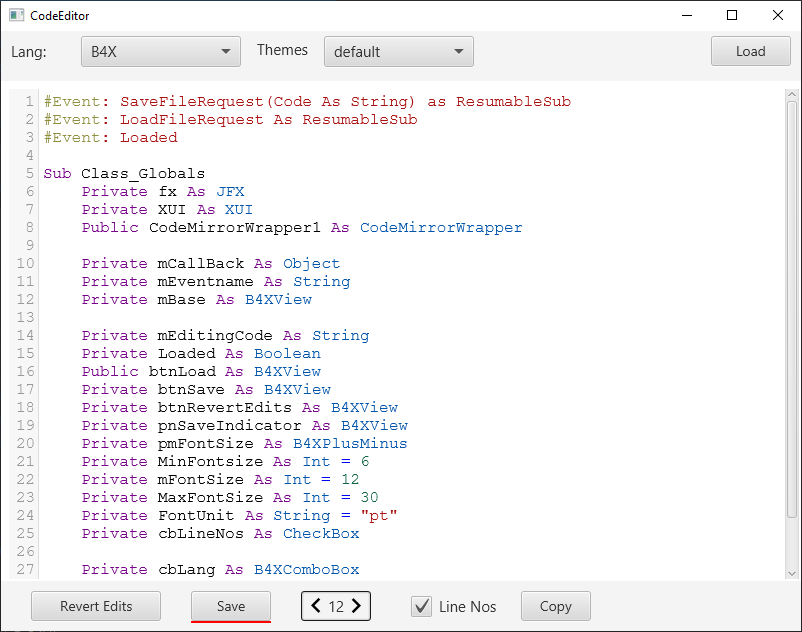Click 'mEventname' on line 11

pos(206,281)
